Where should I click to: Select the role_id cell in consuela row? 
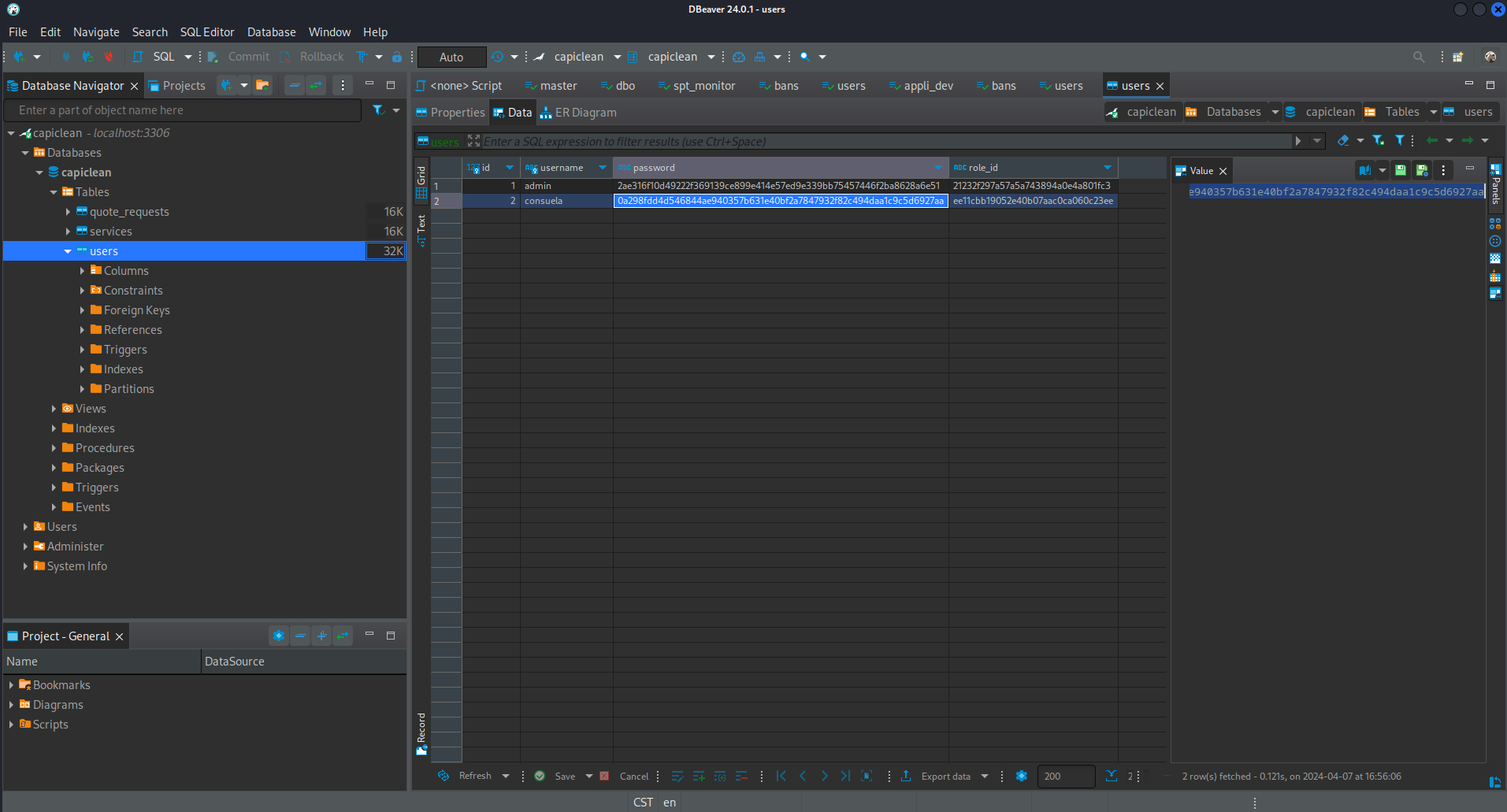pyautogui.click(x=1034, y=201)
